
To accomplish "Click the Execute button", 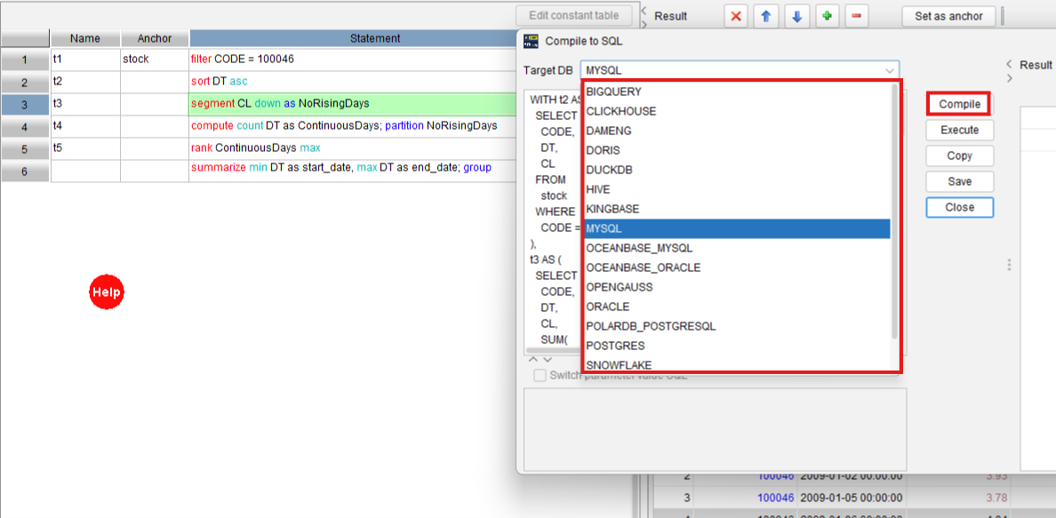I will (x=959, y=130).
